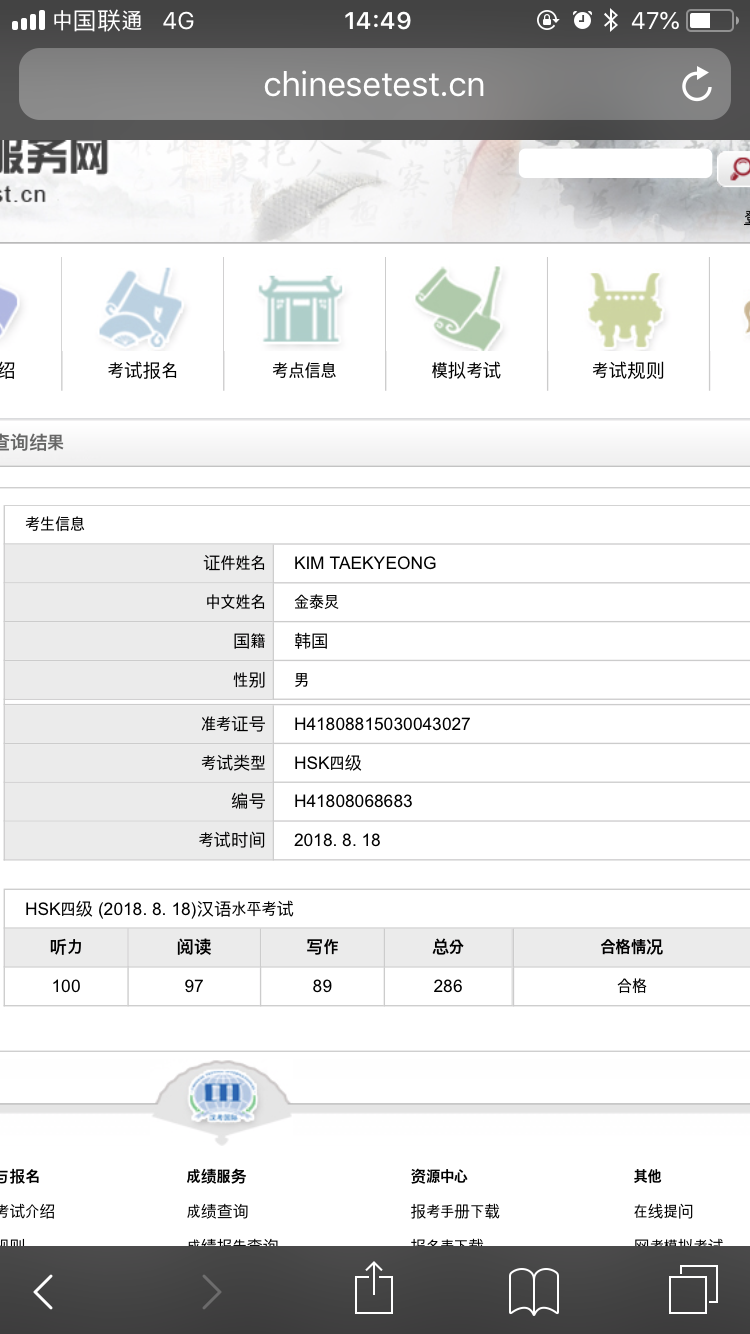Tap the battery icon in status bar

tap(713, 21)
